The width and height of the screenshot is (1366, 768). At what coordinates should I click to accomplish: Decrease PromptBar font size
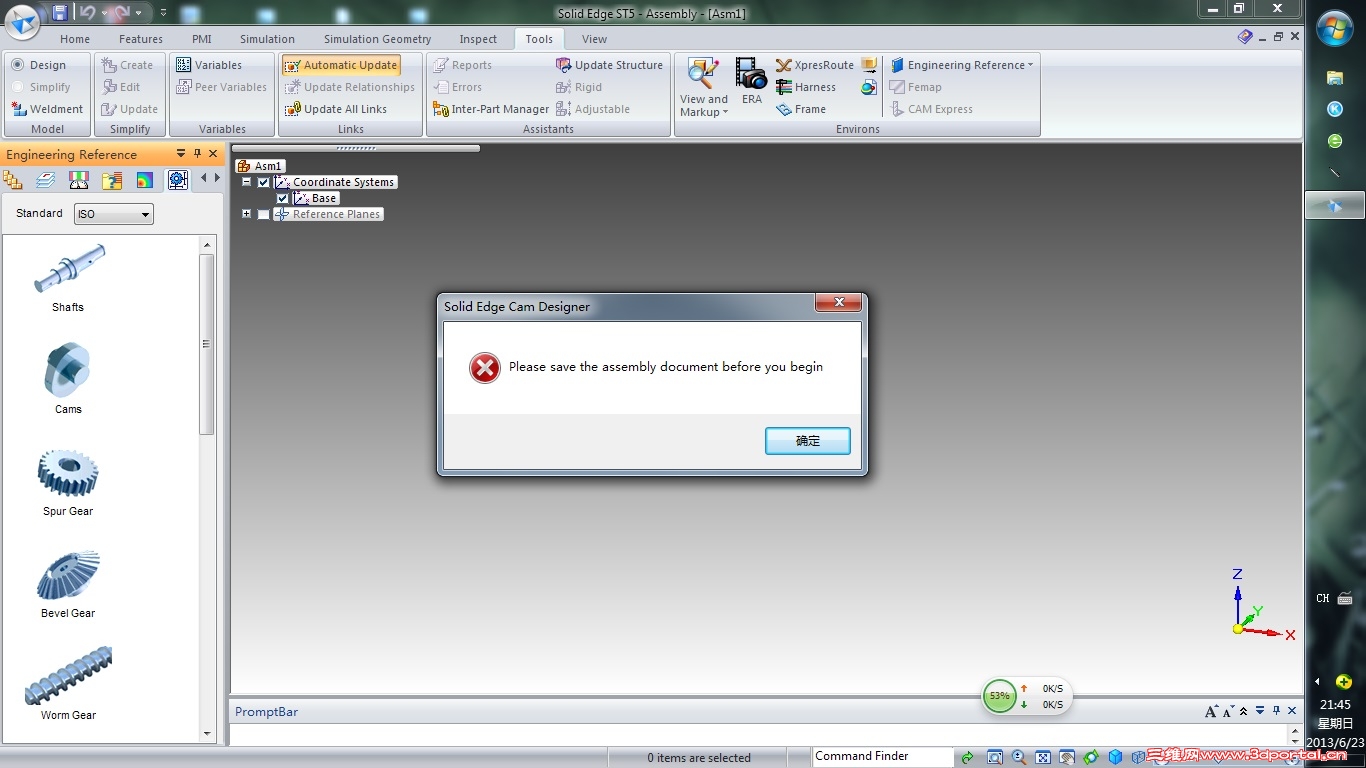1228,712
